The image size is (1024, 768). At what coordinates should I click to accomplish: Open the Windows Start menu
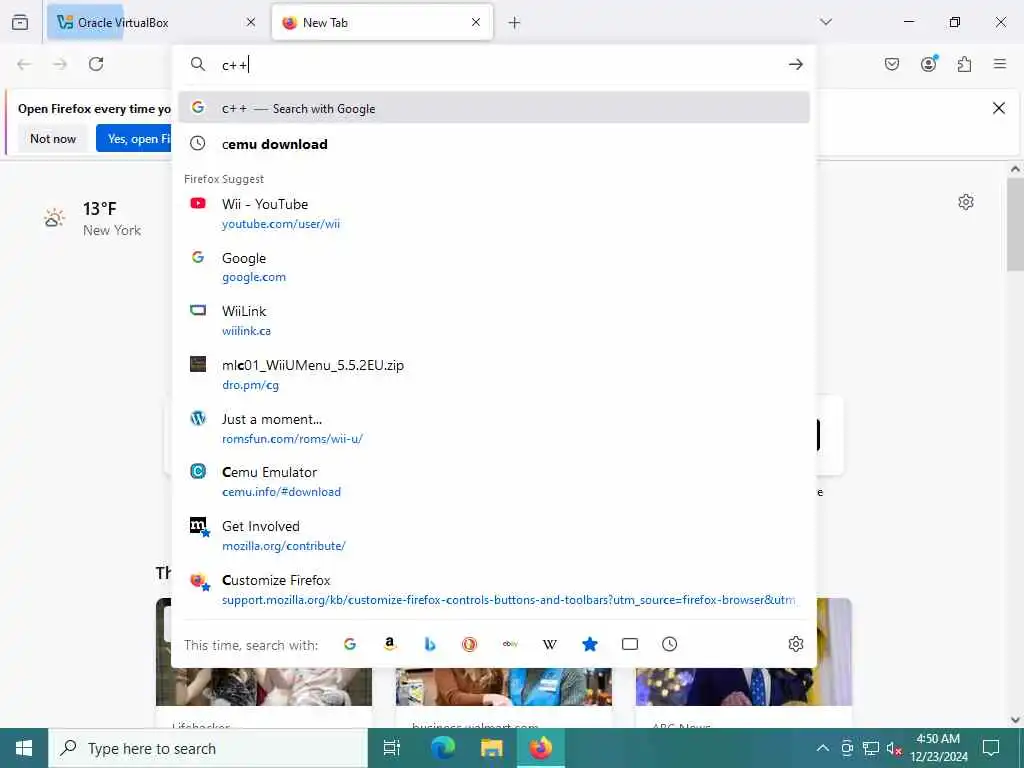click(24, 748)
